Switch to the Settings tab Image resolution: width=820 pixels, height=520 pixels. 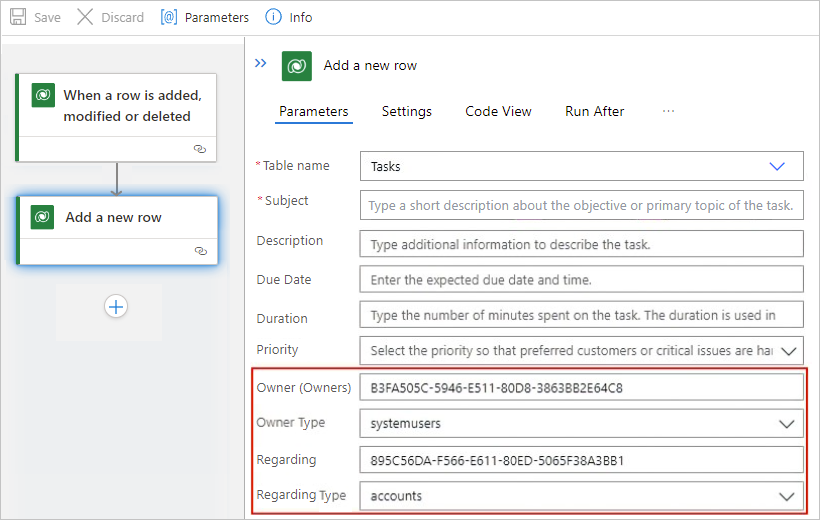point(406,111)
